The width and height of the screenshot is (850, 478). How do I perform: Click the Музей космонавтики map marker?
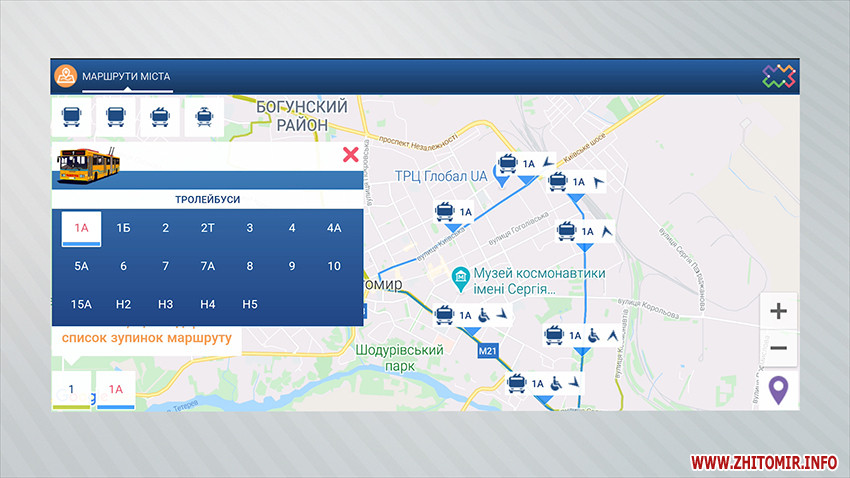[x=460, y=275]
